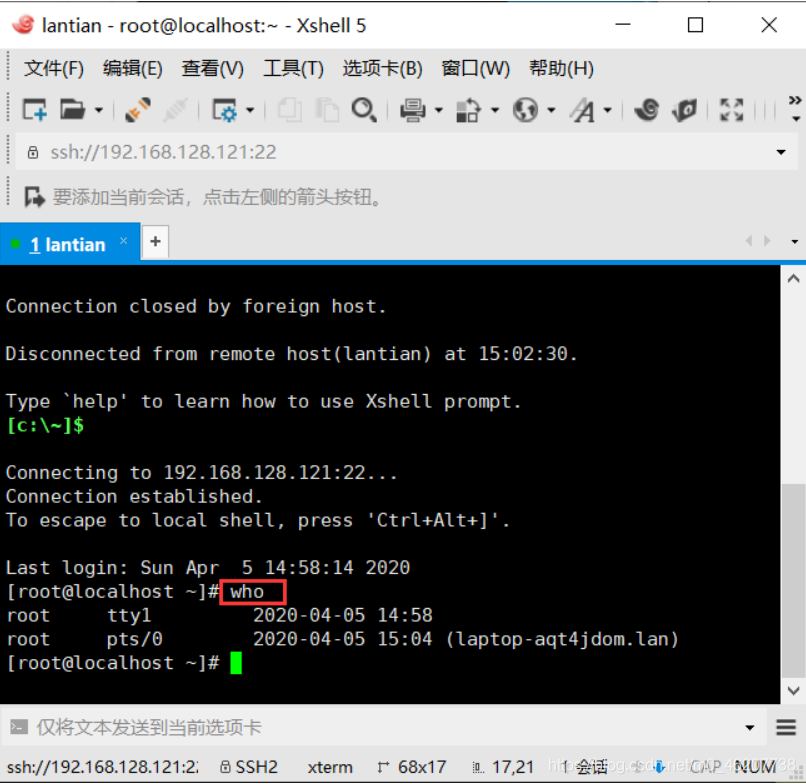Click the add-current-session arrow button
Image resolution: width=806 pixels, height=784 pixels.
tap(35, 197)
